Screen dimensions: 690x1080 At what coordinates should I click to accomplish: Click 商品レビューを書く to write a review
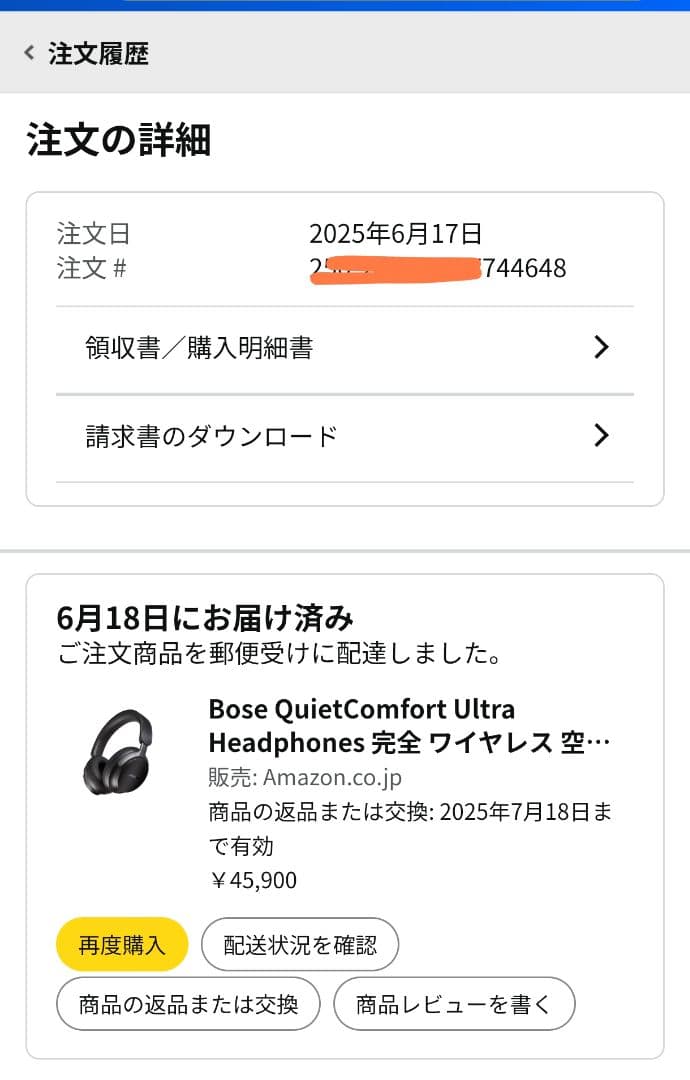click(x=455, y=1003)
